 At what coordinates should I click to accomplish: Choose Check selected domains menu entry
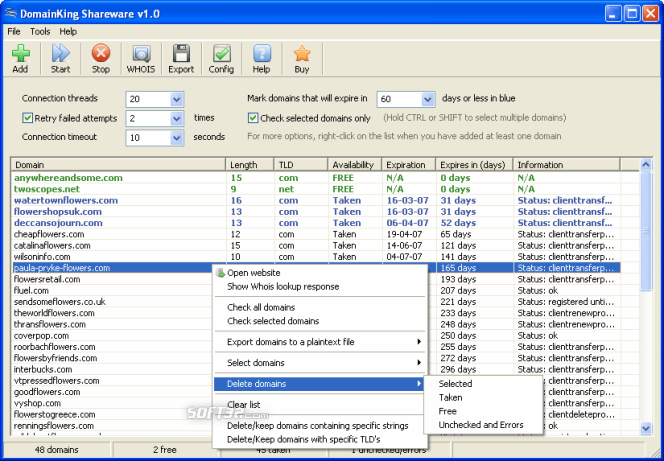[320, 321]
